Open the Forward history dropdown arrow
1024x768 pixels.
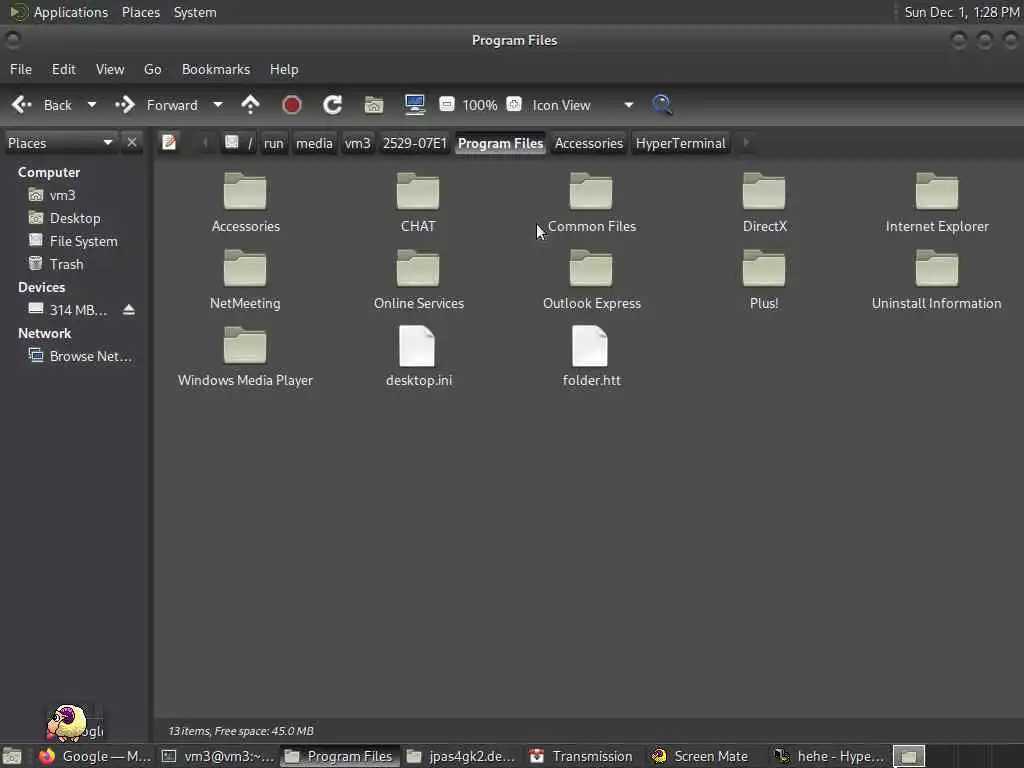pyautogui.click(x=218, y=105)
